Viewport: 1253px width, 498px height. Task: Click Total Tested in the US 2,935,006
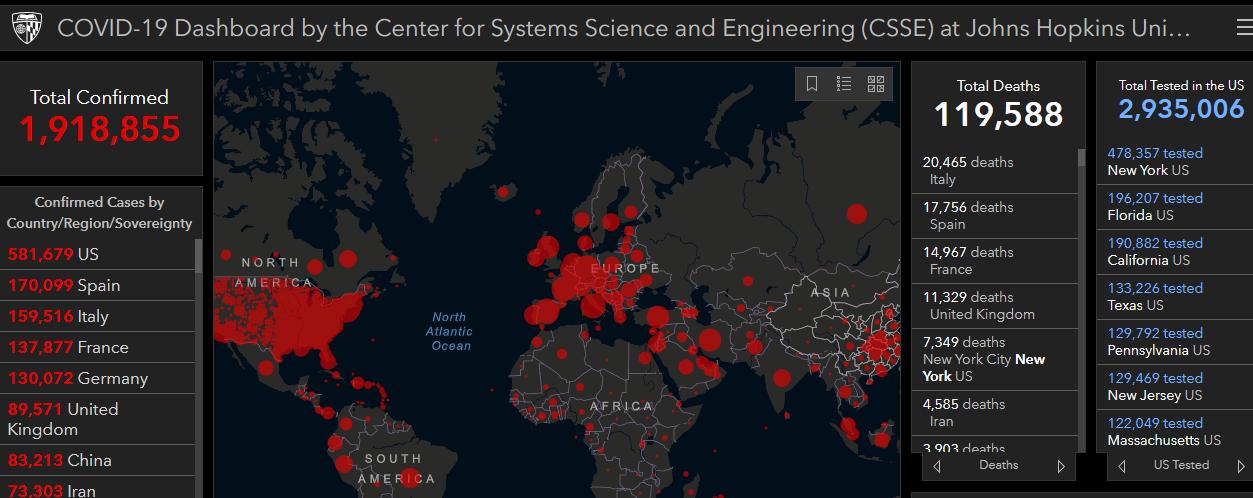click(x=1181, y=108)
